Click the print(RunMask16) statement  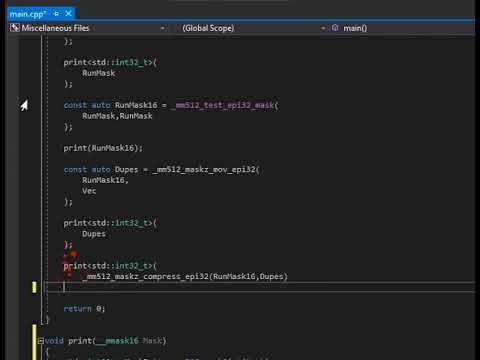pyautogui.click(x=103, y=148)
